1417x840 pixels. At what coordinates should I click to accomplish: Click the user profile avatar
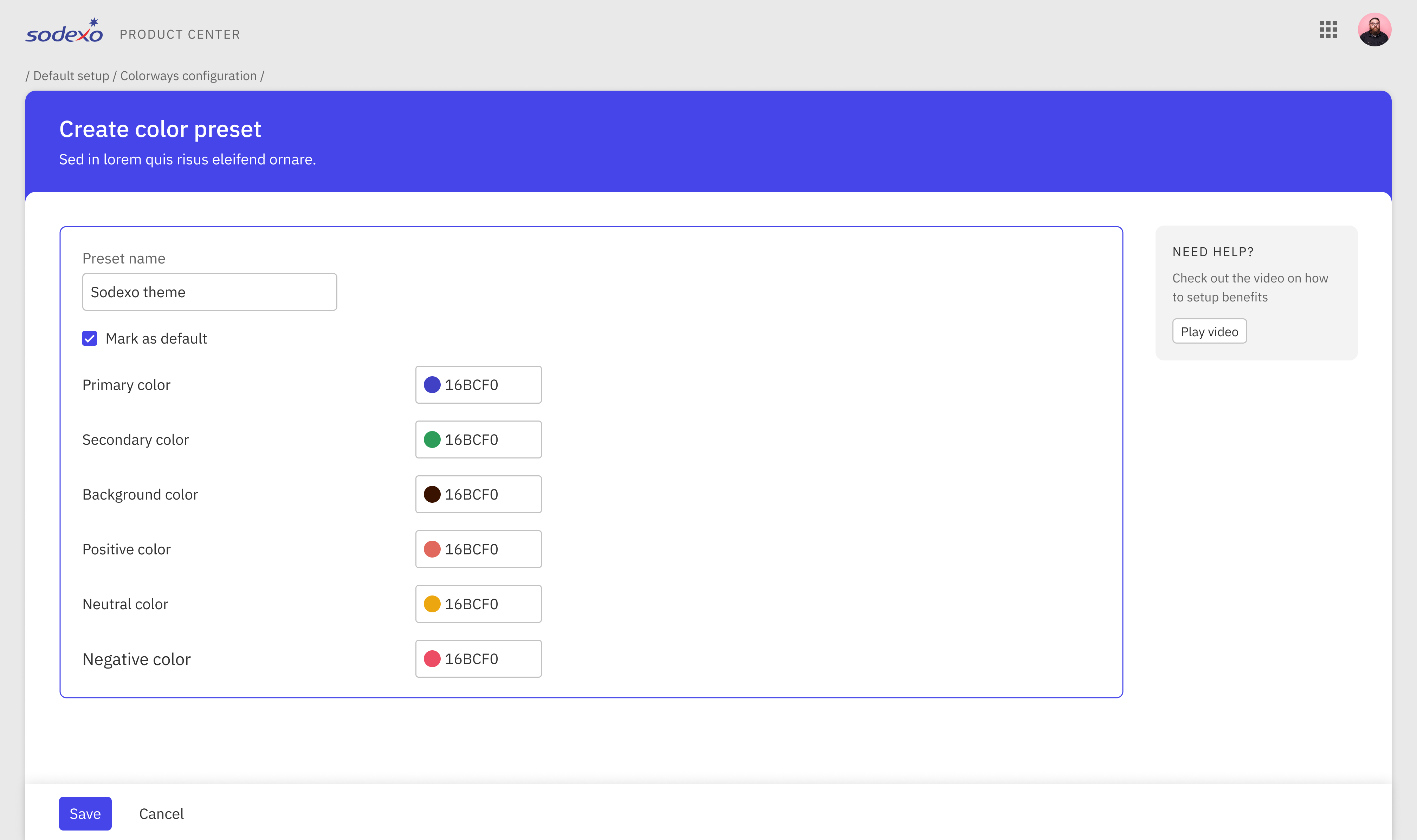pos(1374,30)
